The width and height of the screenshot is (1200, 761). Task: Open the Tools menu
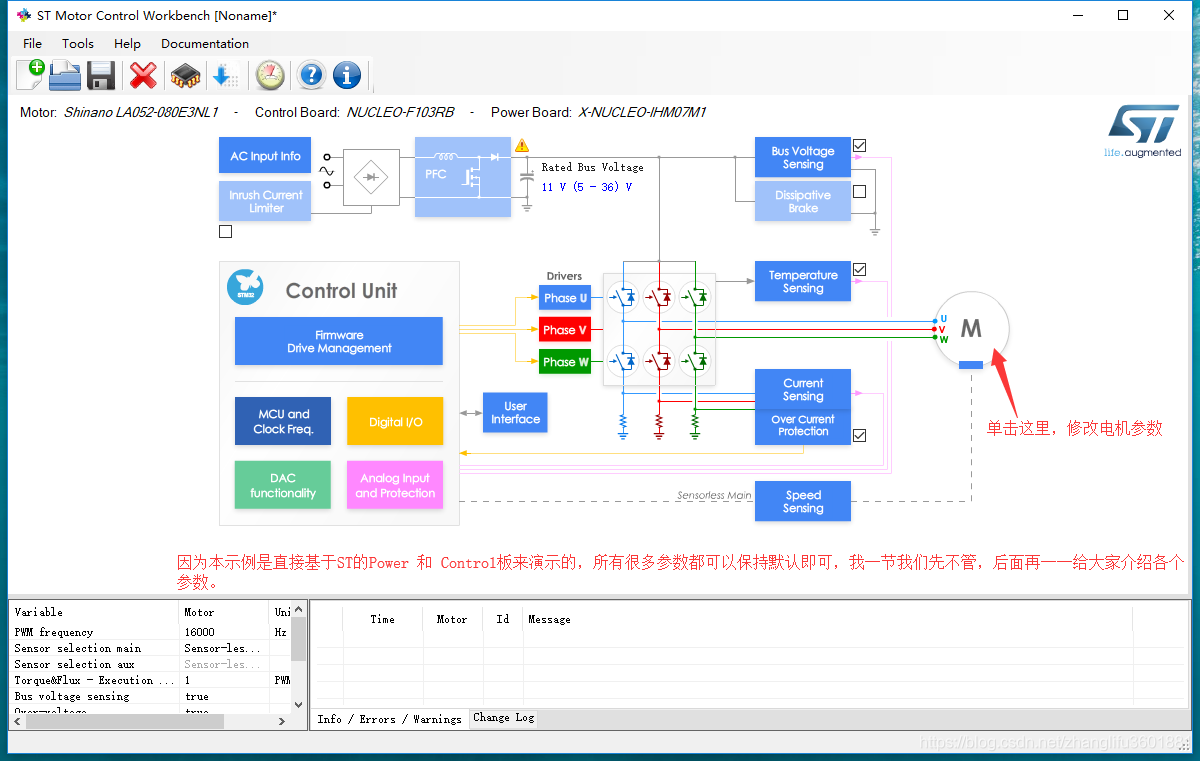[78, 43]
